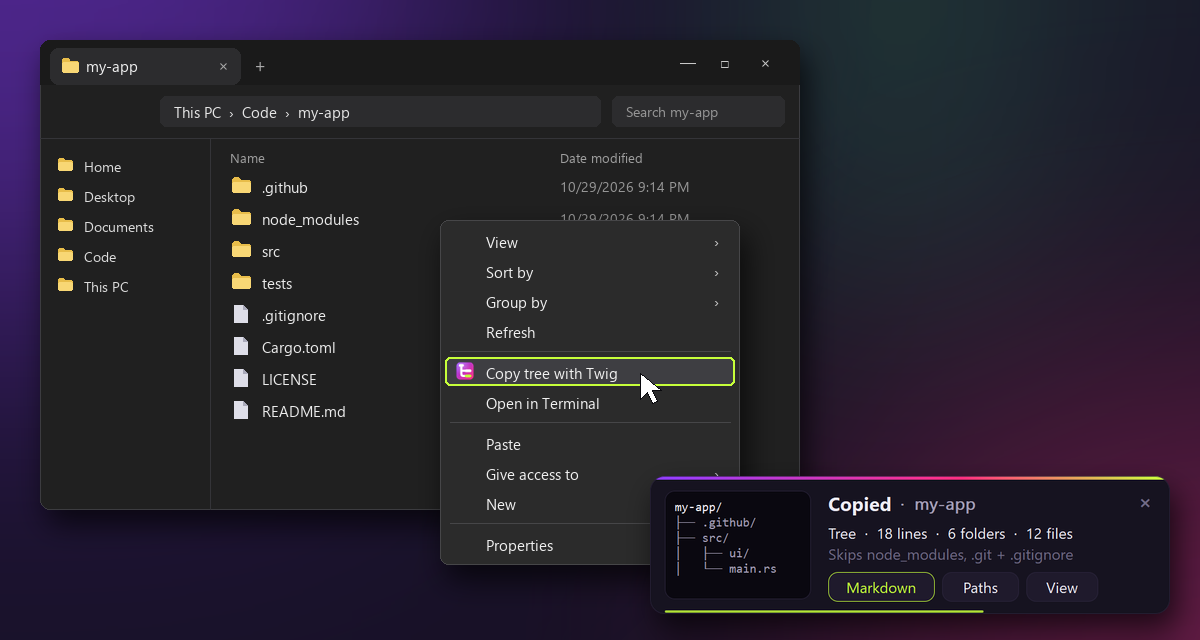1200x640 pixels.
Task: Select the node_modules folder icon
Action: (x=241, y=218)
